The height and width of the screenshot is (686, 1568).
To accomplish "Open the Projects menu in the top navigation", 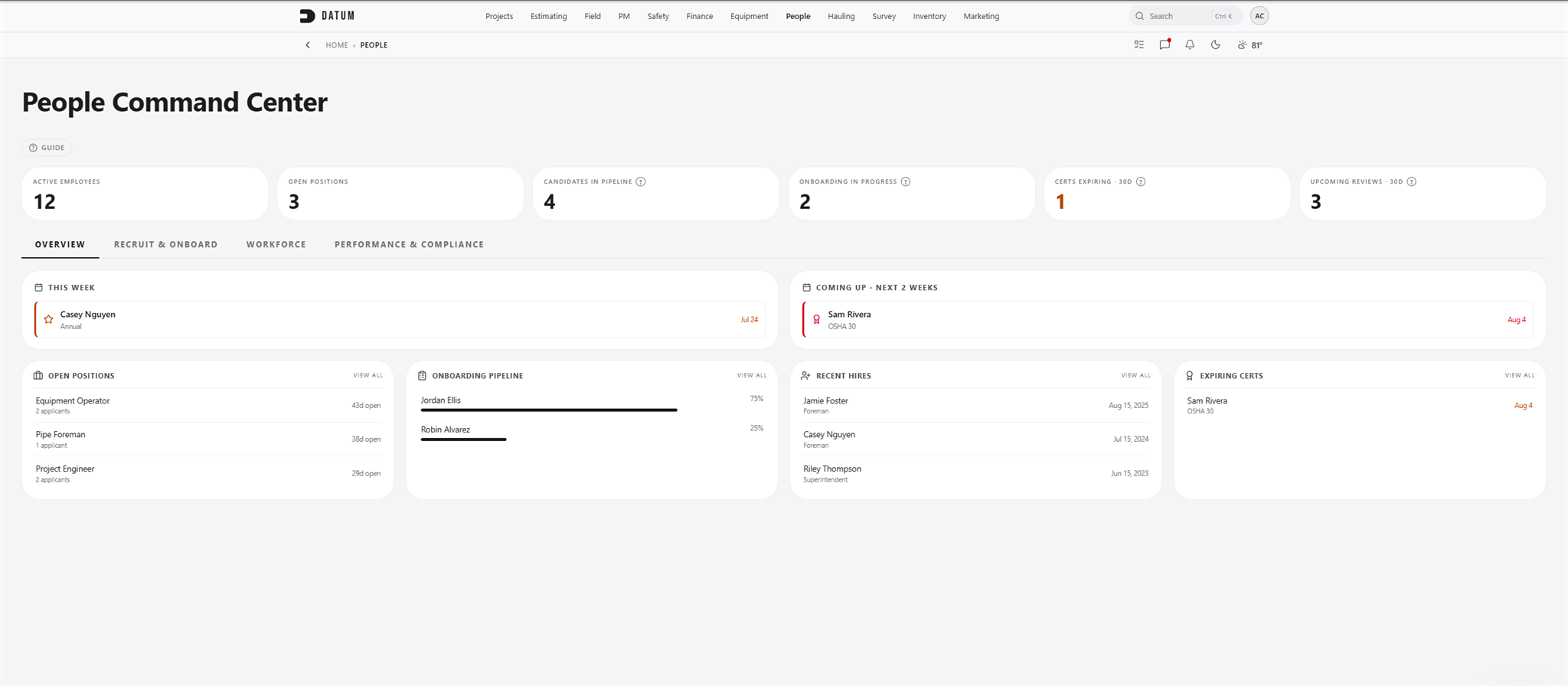I will [499, 16].
